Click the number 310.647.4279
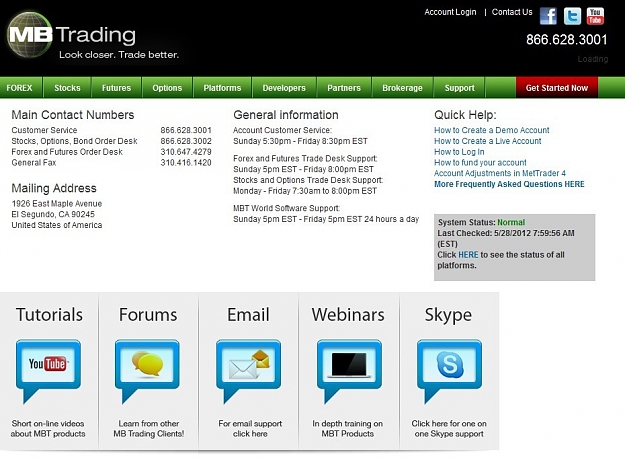625x460 pixels. click(x=186, y=151)
